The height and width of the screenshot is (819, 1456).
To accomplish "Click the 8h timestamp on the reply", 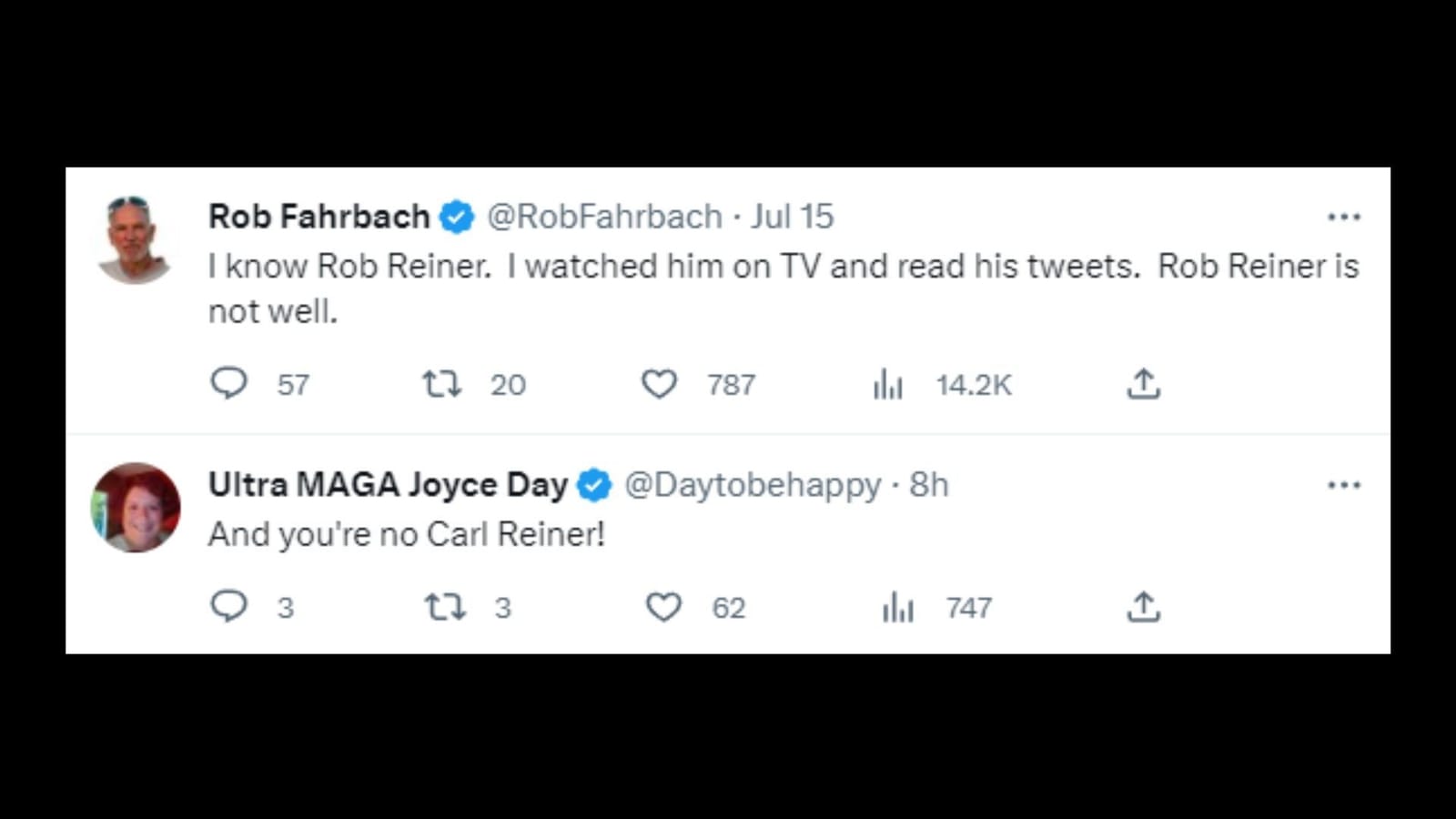I will 929,485.
